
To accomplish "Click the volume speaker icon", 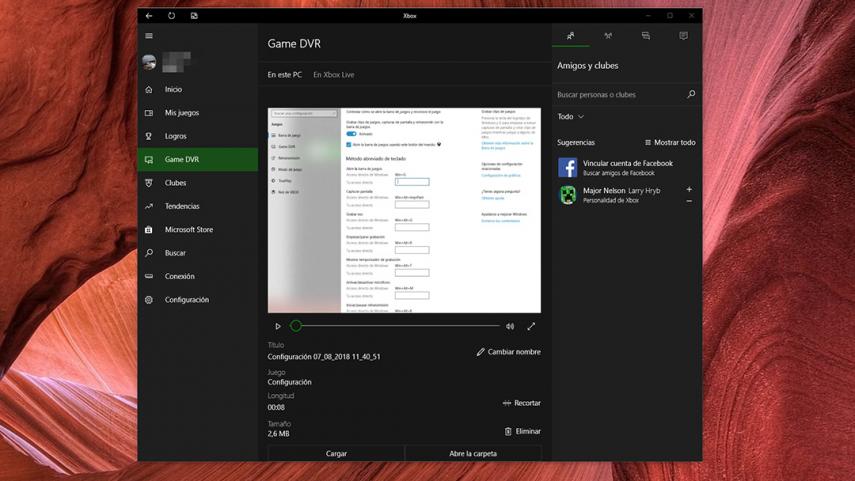I will pyautogui.click(x=510, y=326).
